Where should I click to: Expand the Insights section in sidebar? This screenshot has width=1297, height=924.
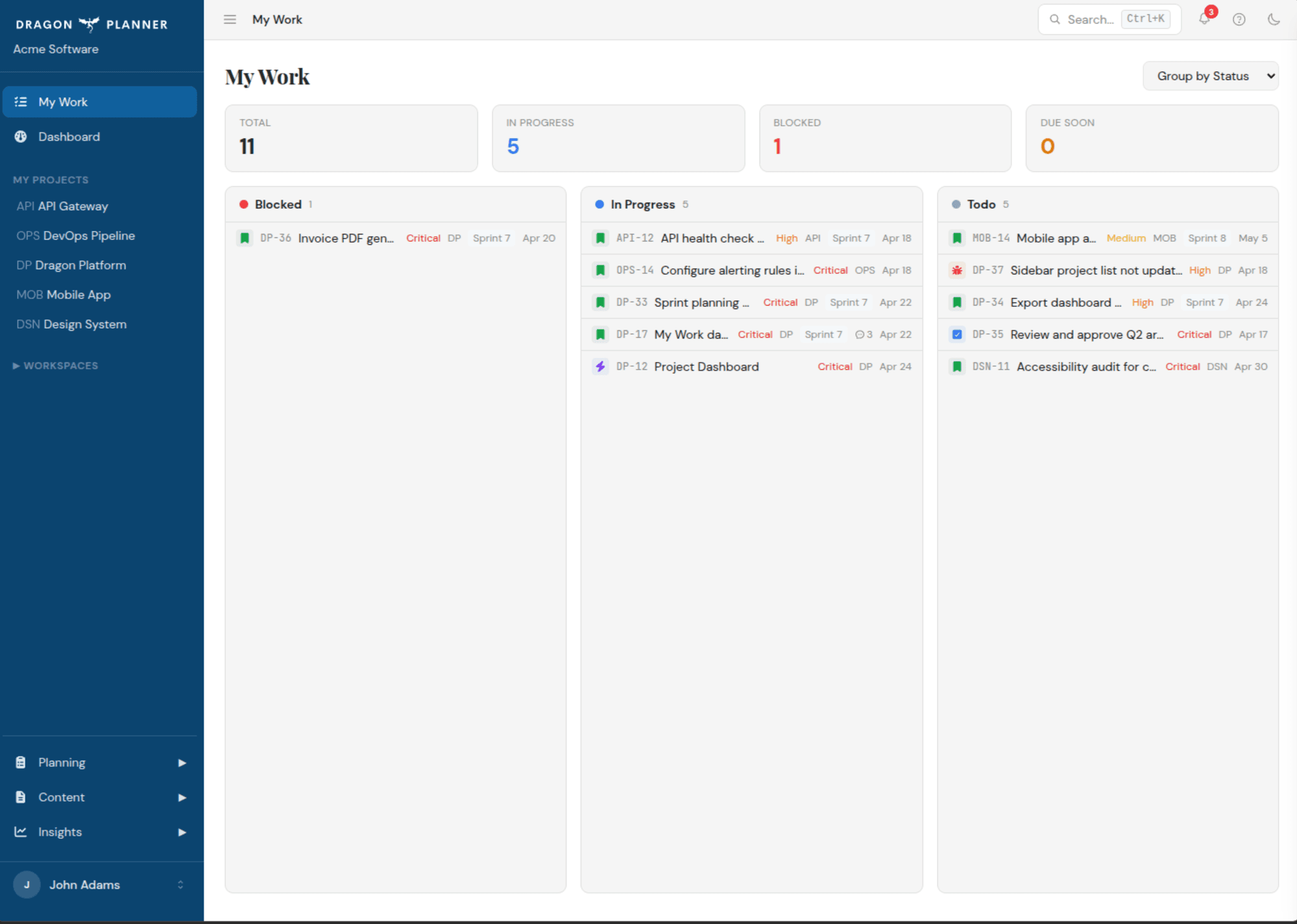point(58,831)
